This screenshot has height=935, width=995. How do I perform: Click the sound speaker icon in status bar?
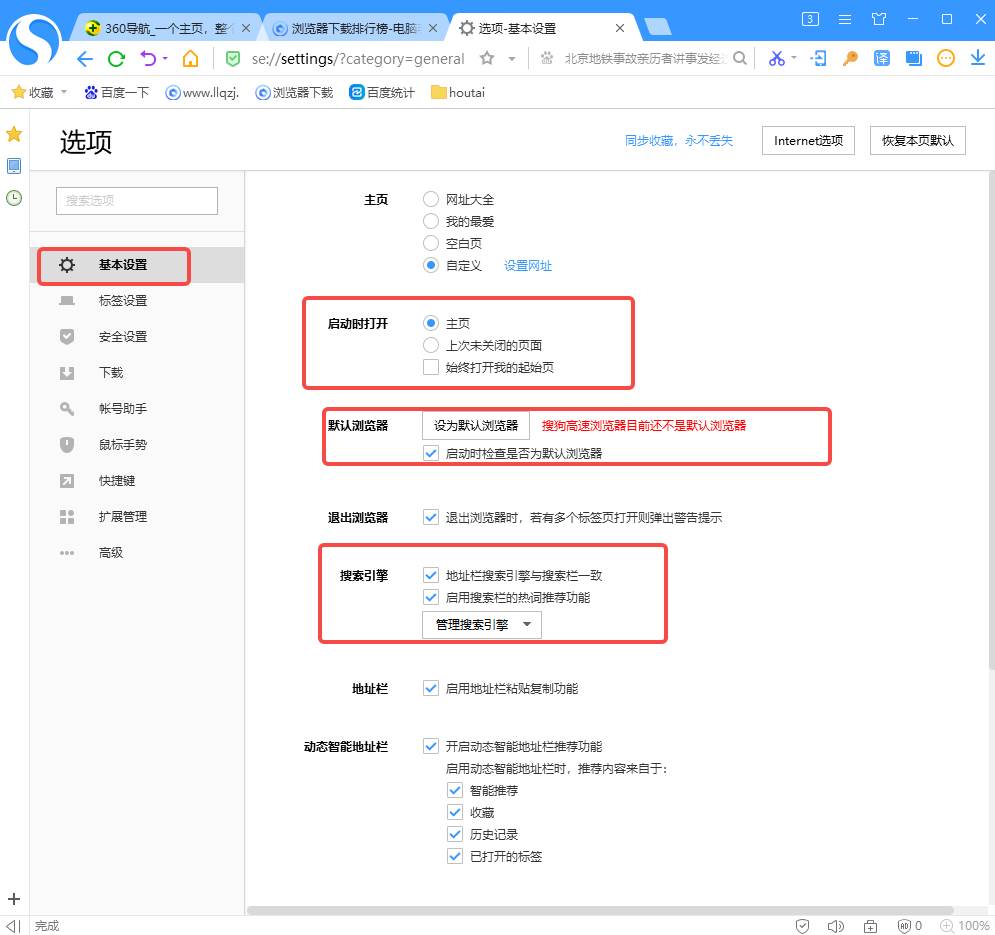coord(836,926)
